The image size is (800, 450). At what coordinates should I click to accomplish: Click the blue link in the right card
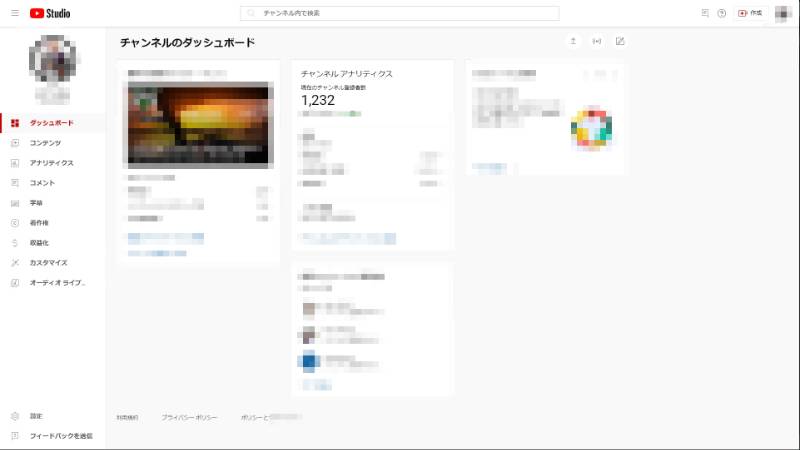tap(489, 167)
